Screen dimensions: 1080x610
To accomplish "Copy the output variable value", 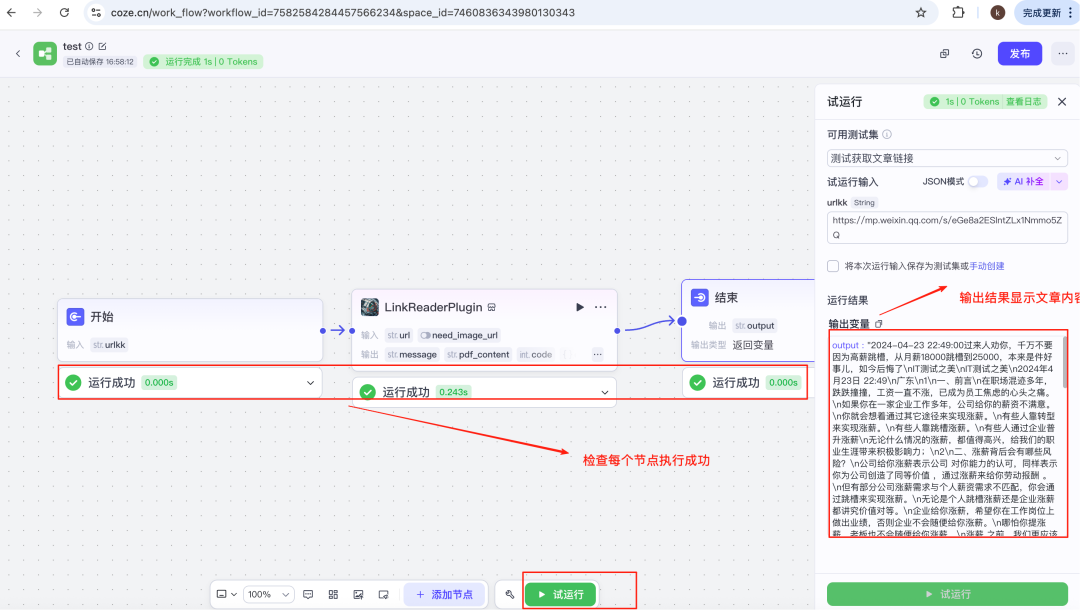I will (878, 324).
